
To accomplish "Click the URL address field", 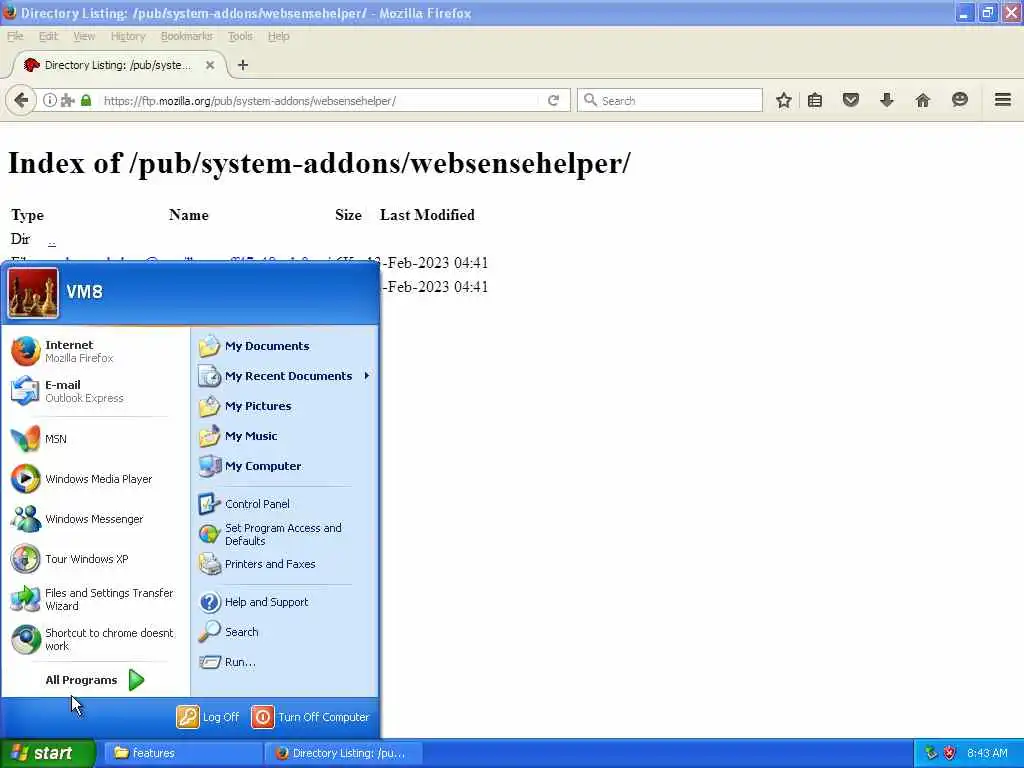I will pos(320,101).
